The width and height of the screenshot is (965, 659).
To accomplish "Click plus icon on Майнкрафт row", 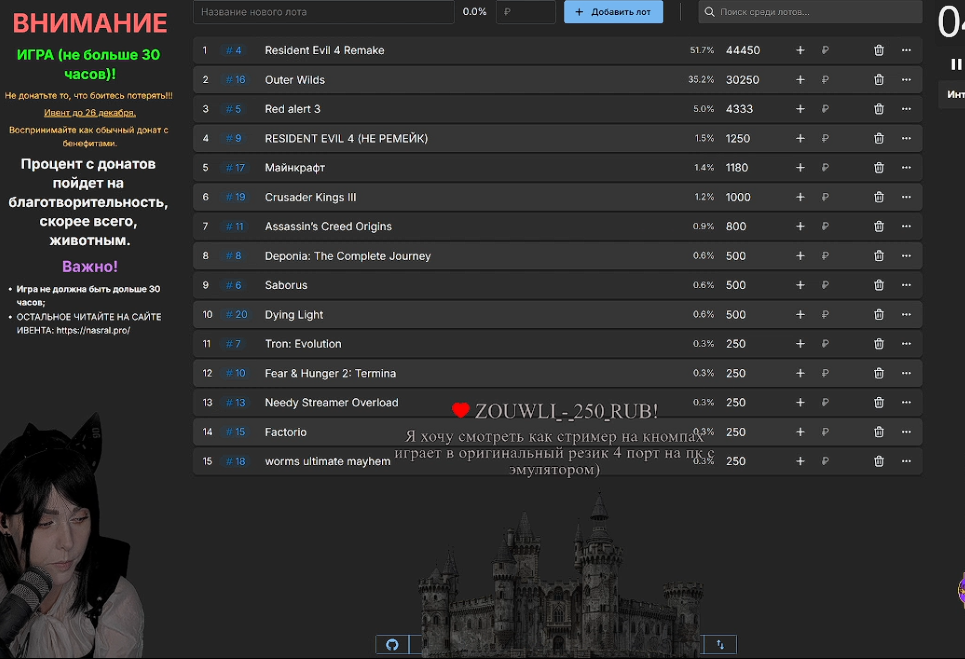I will (800, 168).
